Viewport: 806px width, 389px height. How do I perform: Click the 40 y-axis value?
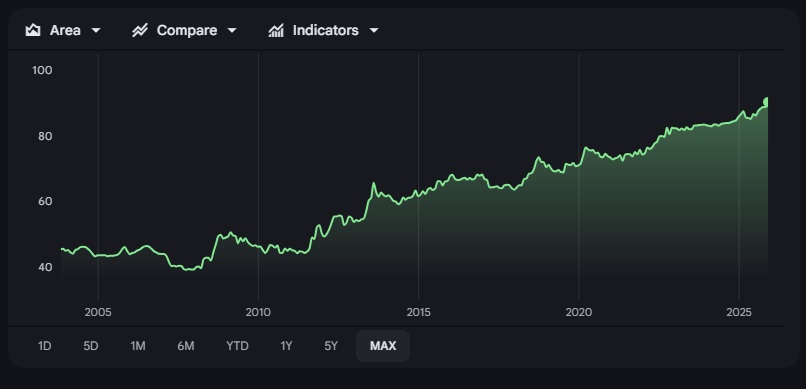click(45, 267)
